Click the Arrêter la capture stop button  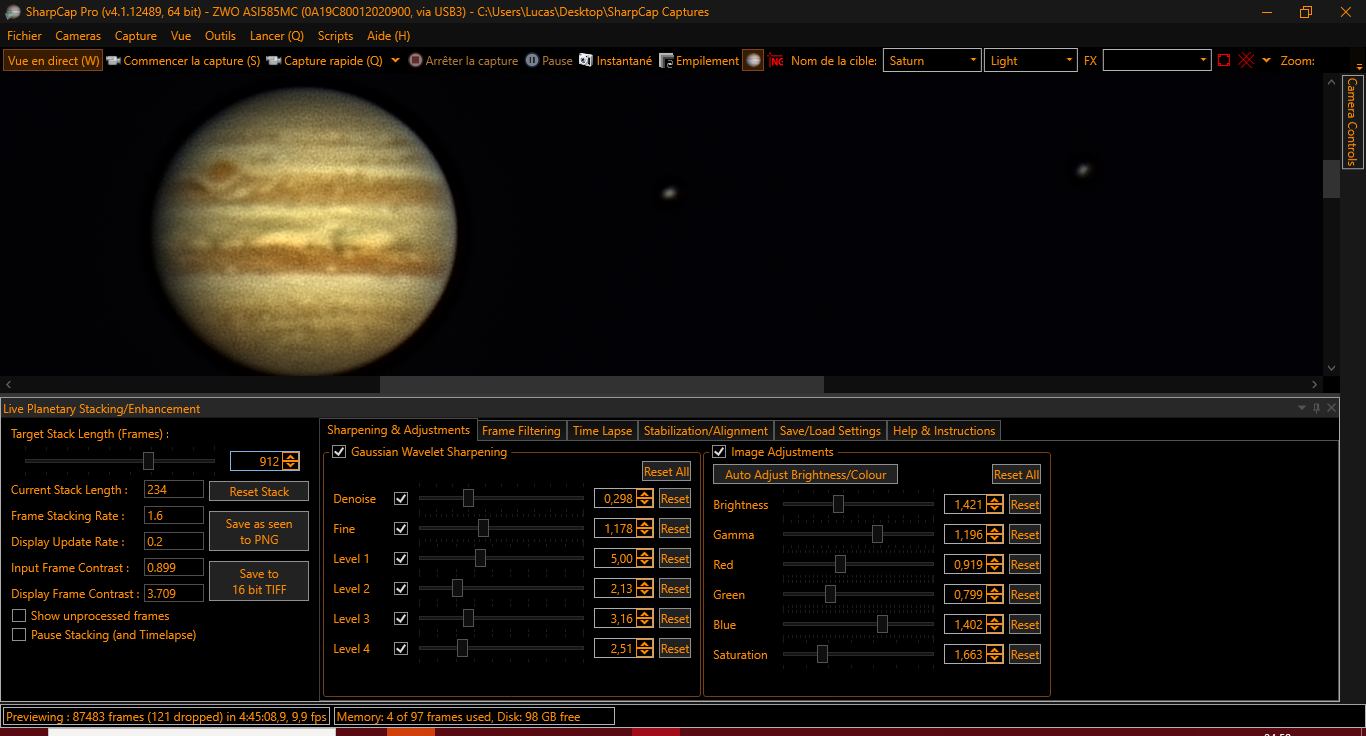tap(463, 61)
